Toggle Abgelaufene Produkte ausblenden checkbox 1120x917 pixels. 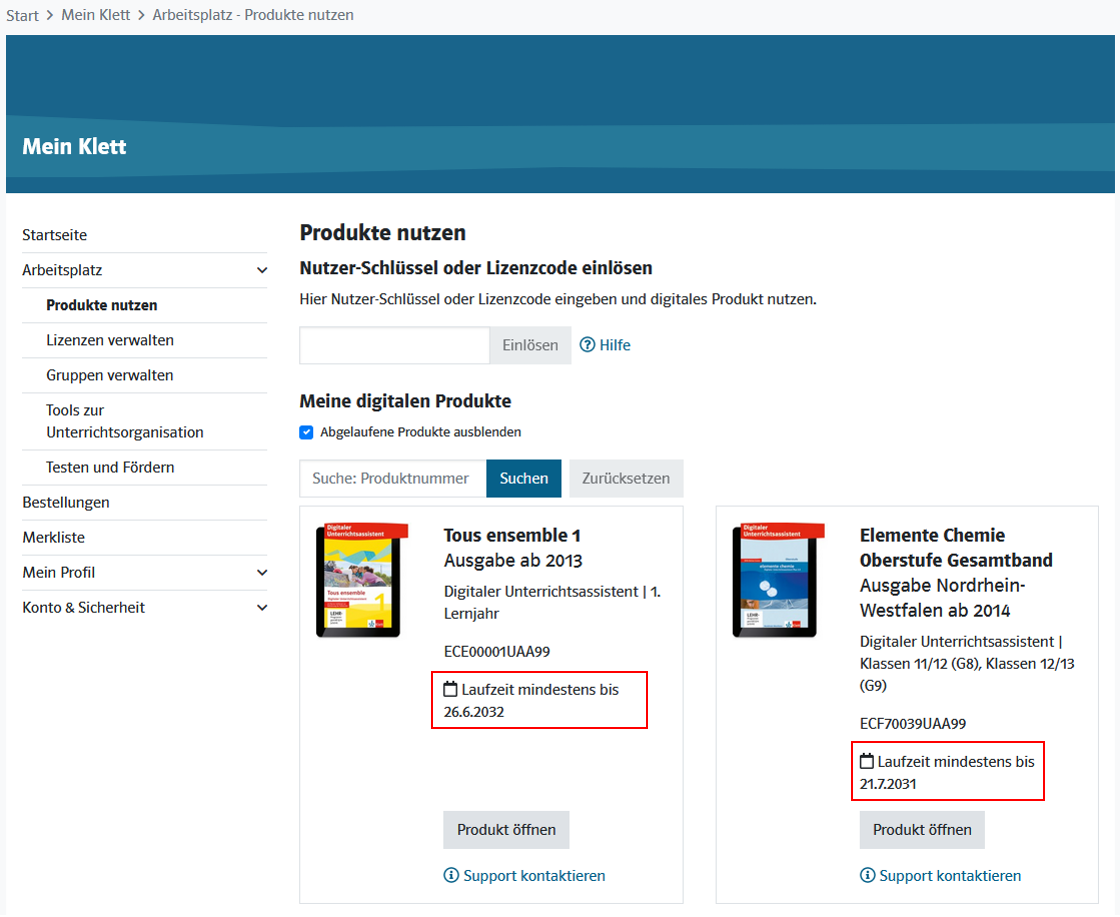(x=306, y=432)
